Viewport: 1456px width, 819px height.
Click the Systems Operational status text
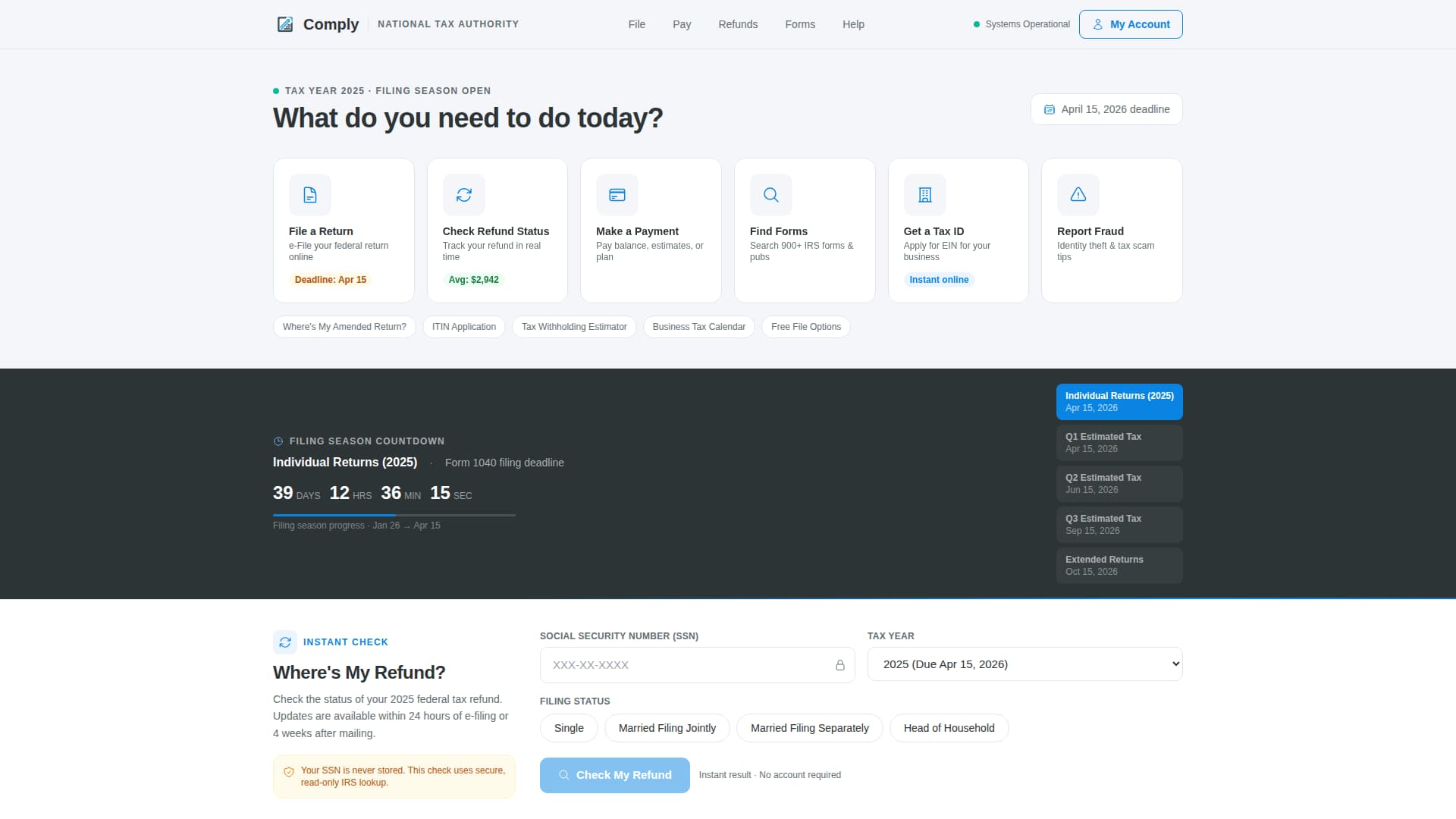coord(1028,24)
